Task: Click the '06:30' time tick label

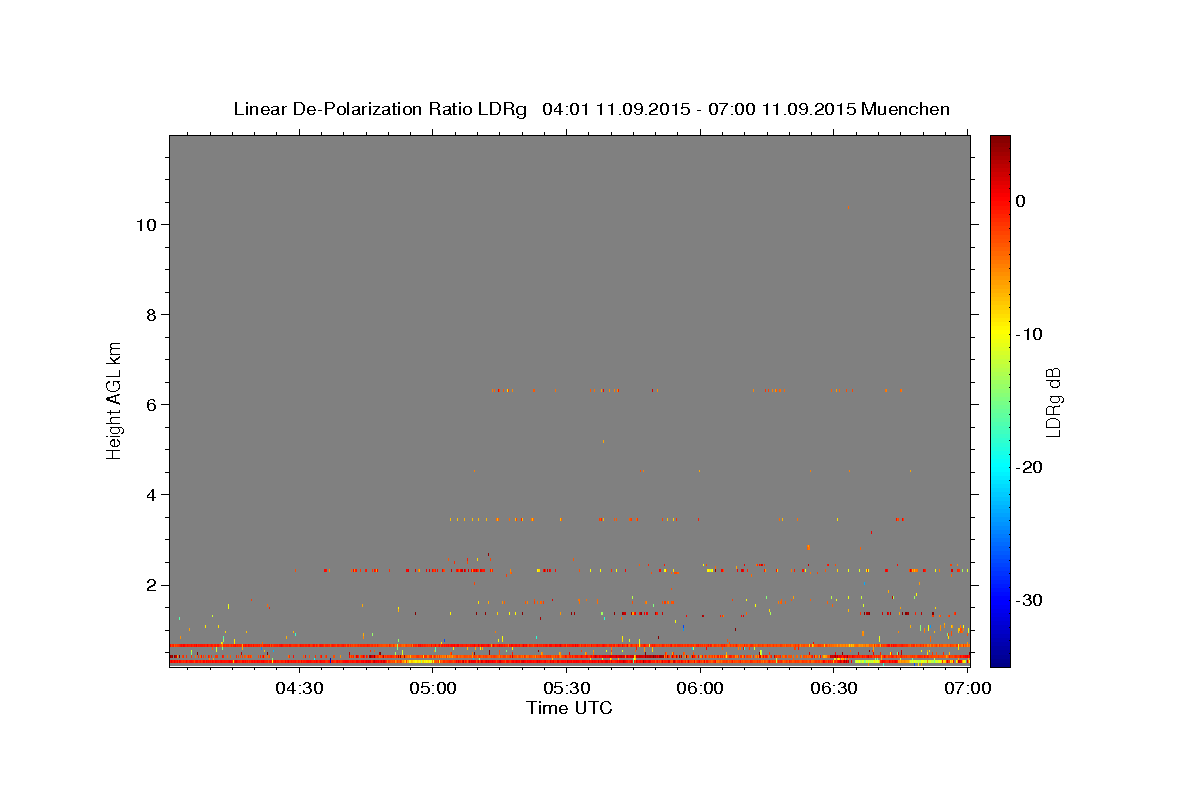Action: click(834, 688)
